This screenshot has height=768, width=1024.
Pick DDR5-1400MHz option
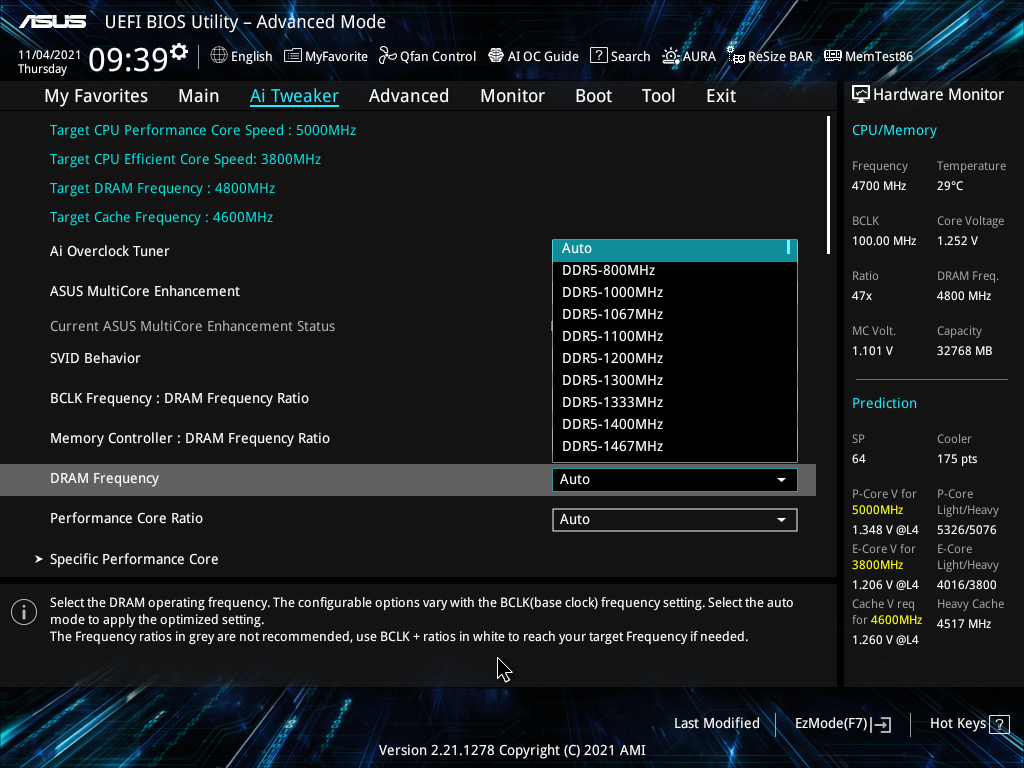click(675, 424)
